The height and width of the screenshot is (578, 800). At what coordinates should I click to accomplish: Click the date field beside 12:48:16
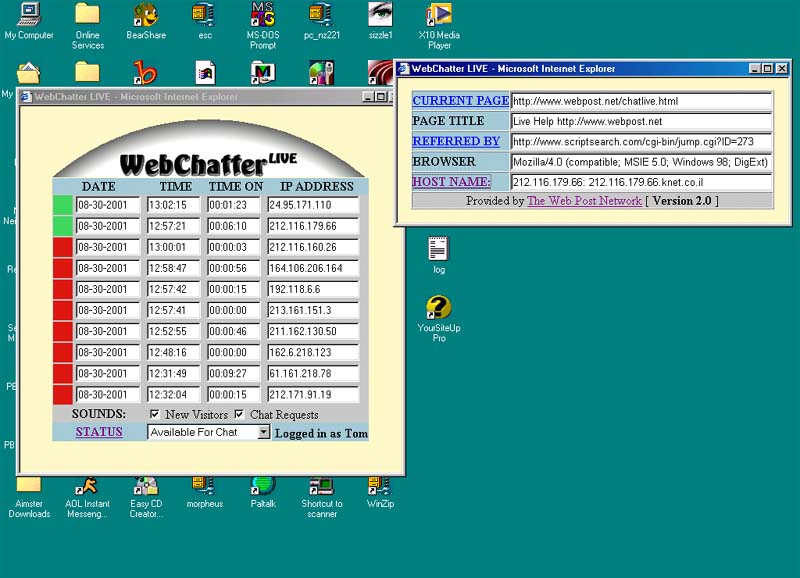coord(108,353)
